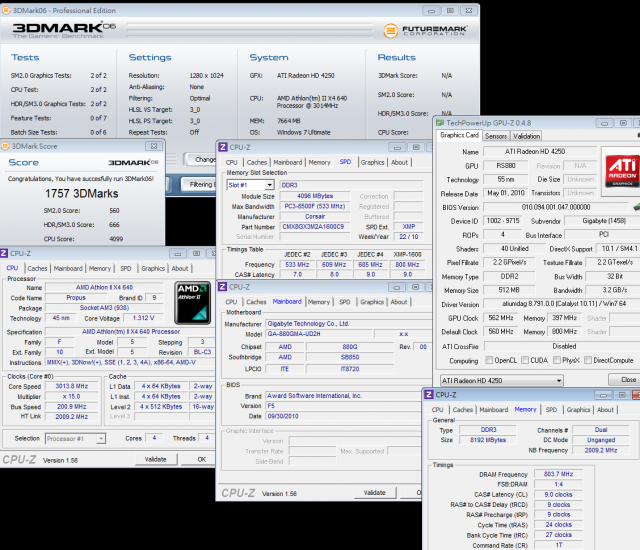Minimize the TechPowerUp GPU-Z window
Viewport: 640px width, 550px height.
pos(604,123)
